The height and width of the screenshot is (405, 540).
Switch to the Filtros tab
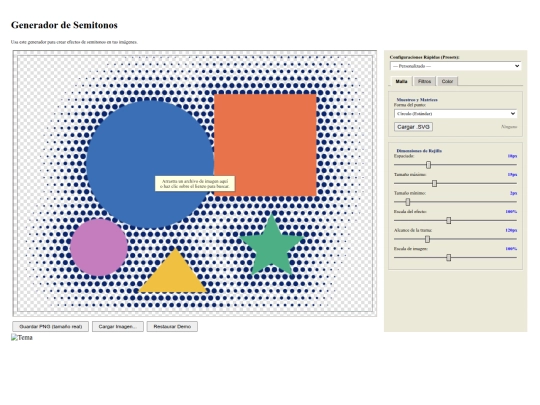pos(424,81)
